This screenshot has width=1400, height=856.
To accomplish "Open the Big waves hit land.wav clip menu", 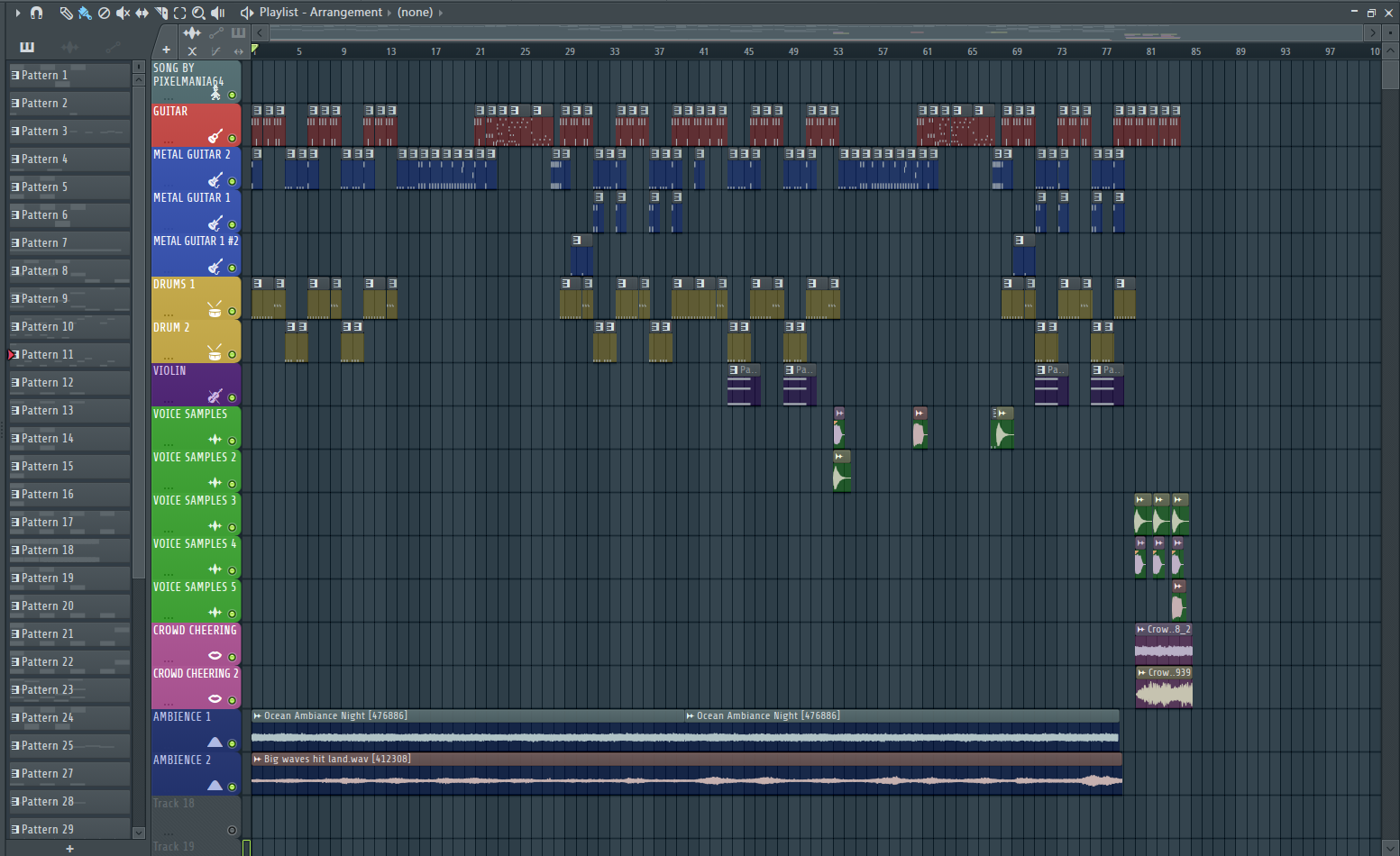I will (257, 760).
